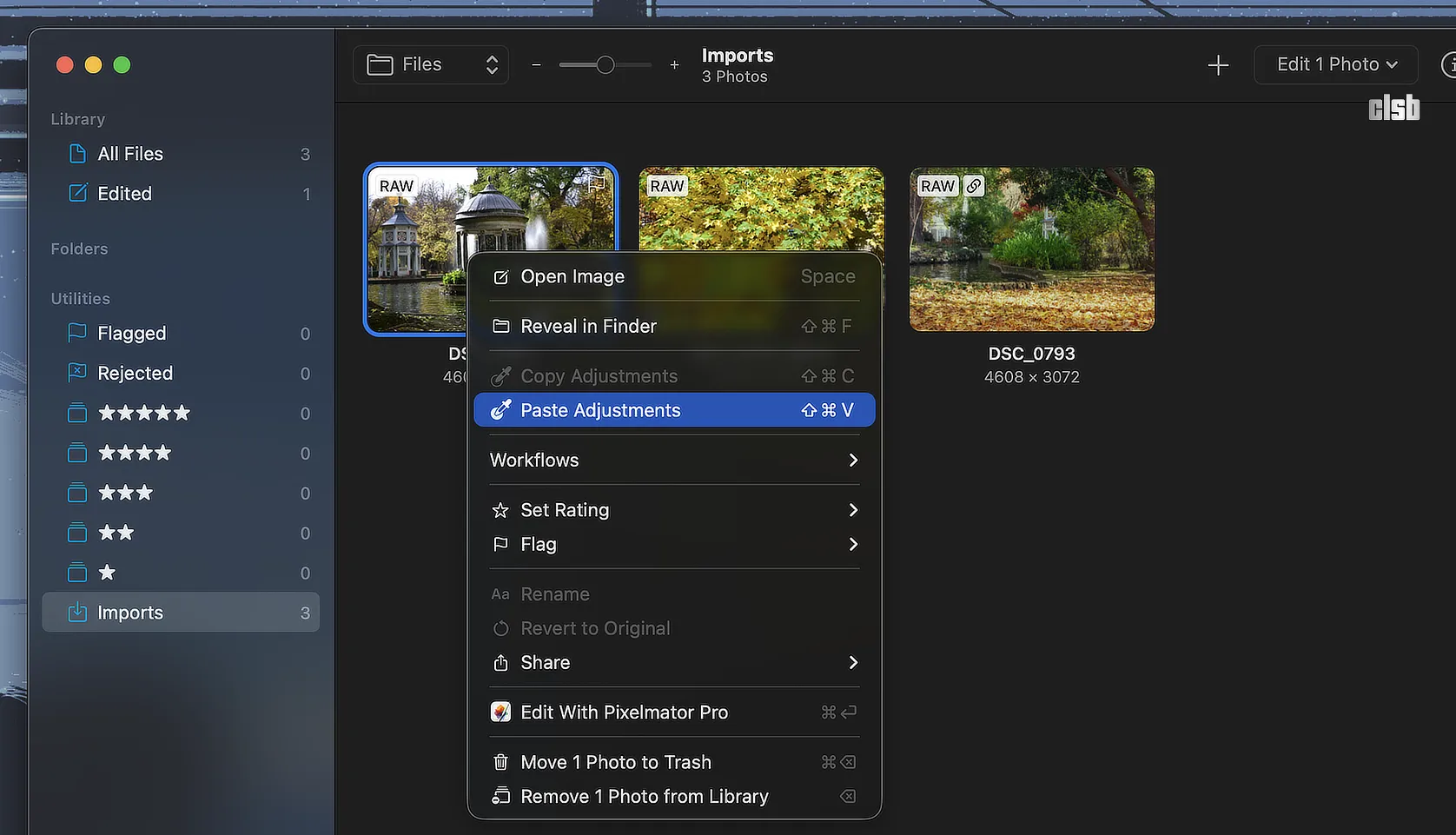Click the zoom-in plus icon beside slider
The image size is (1456, 835).
674,65
